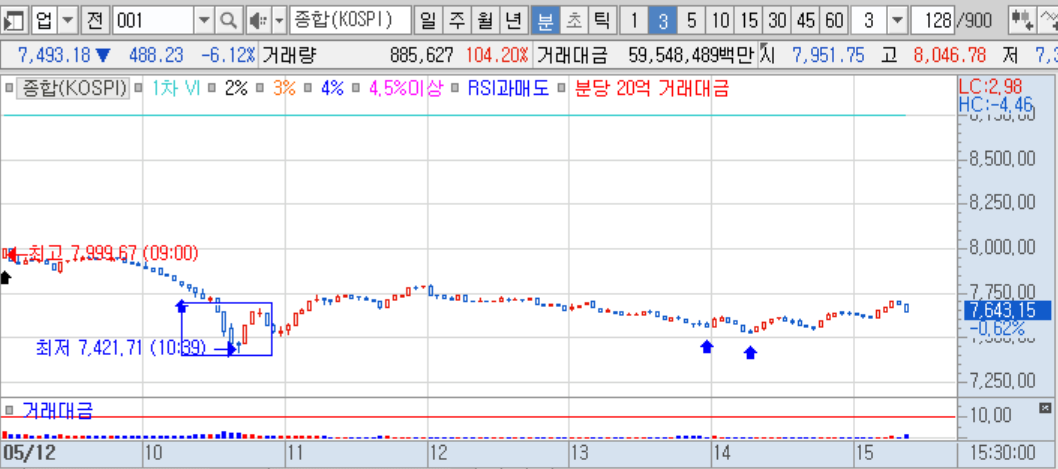Click the magnifier search icon
The height and width of the screenshot is (469, 1058).
click(x=229, y=21)
